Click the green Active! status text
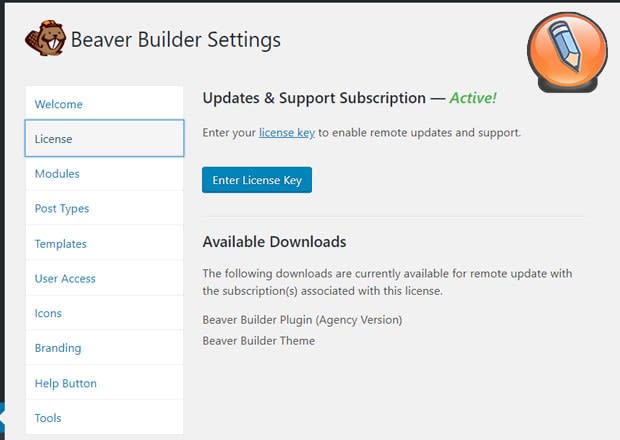 point(473,98)
